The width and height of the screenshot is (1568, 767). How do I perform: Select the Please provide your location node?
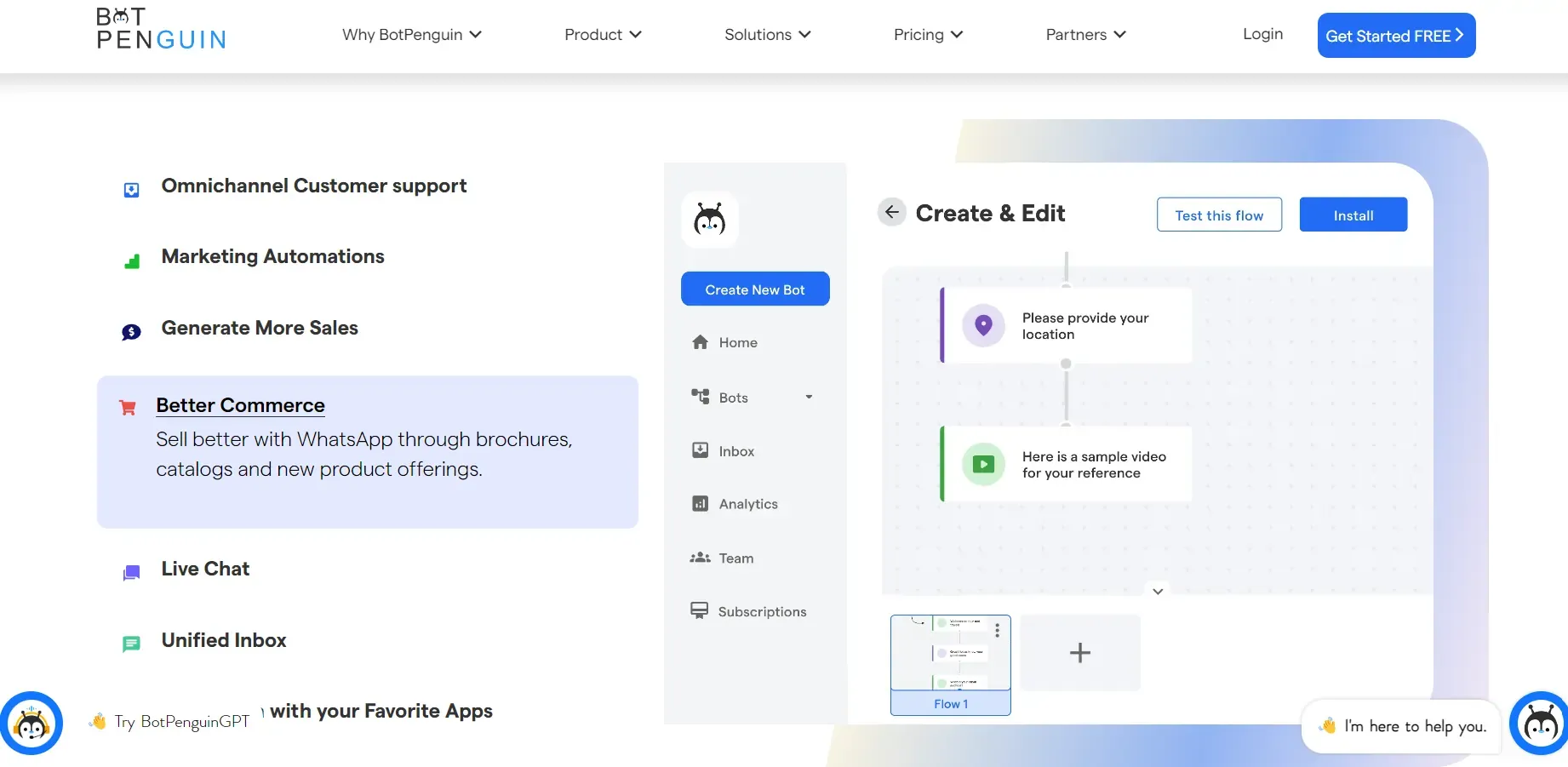(x=1067, y=325)
